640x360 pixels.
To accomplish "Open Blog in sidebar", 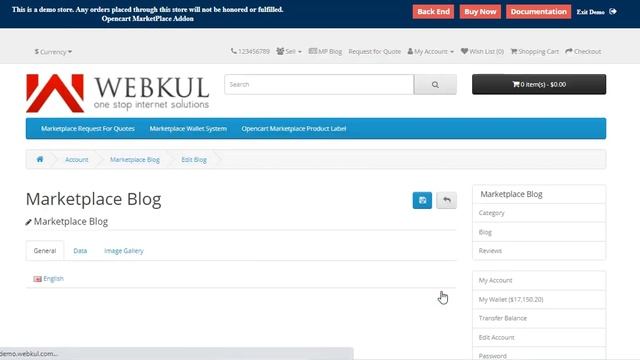I will (x=539, y=232).
